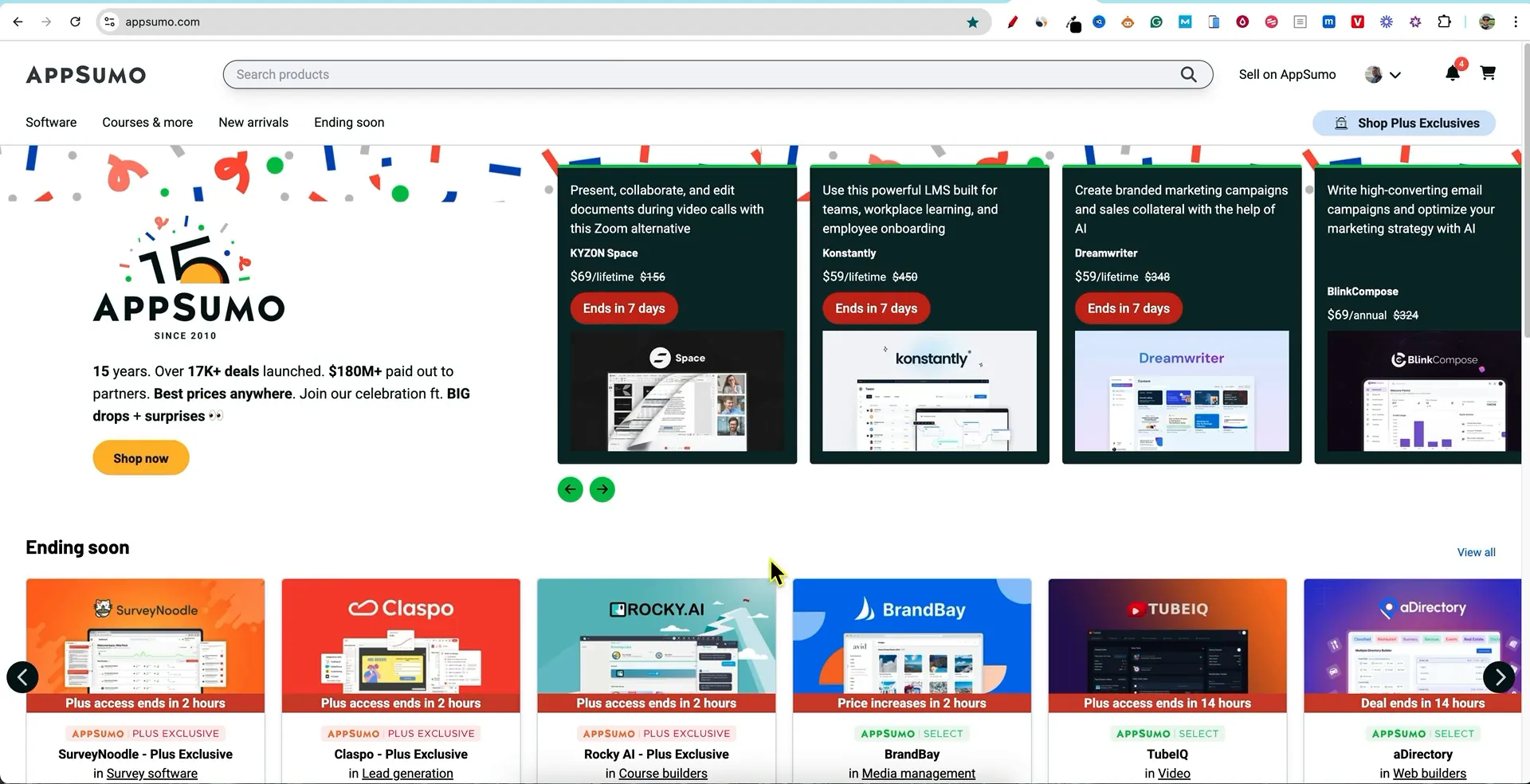Click SurveyNoodle - Plus Exclusive title
The height and width of the screenshot is (784, 1530).
click(x=146, y=755)
